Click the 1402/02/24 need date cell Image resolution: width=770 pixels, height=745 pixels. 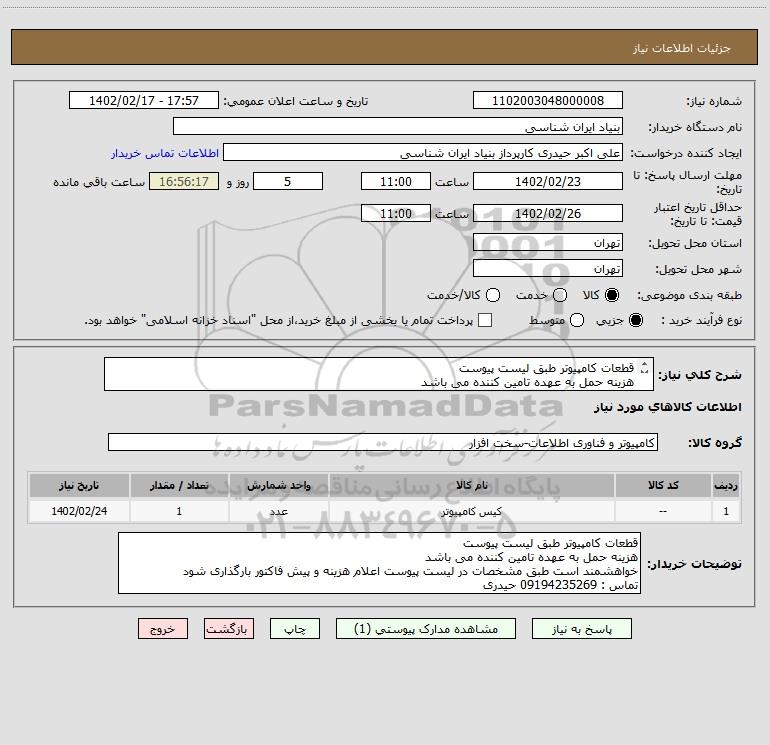[x=79, y=511]
